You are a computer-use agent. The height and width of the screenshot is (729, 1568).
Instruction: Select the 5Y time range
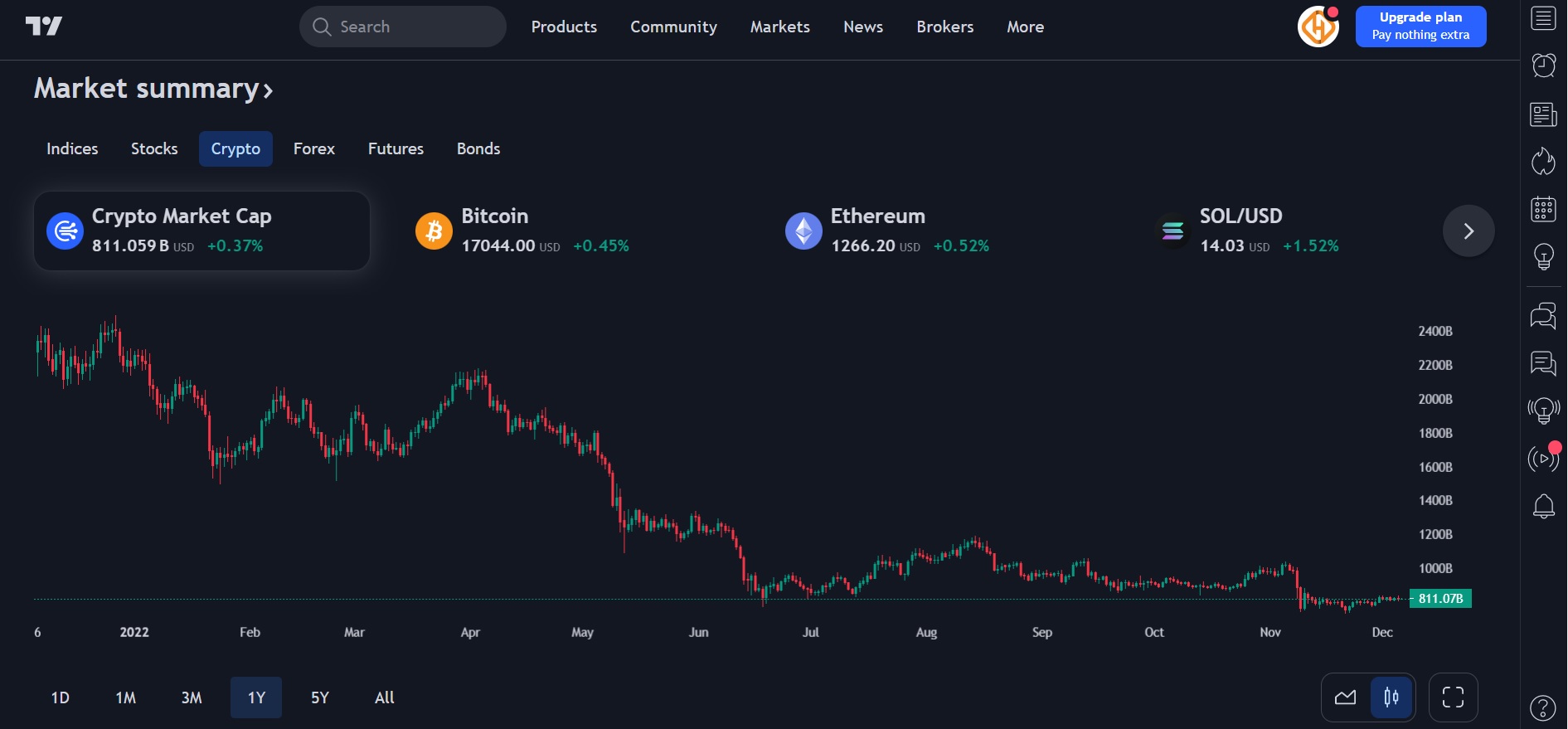pyautogui.click(x=320, y=697)
